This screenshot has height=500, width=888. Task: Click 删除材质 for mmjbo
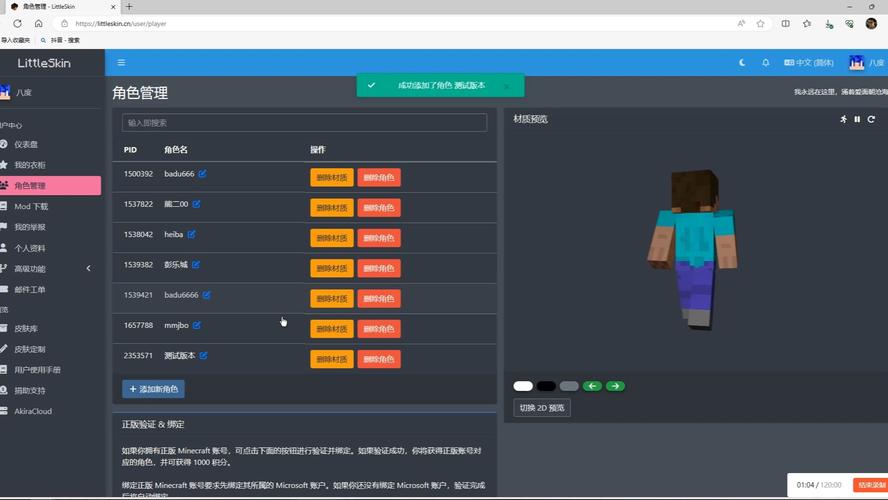tap(332, 328)
